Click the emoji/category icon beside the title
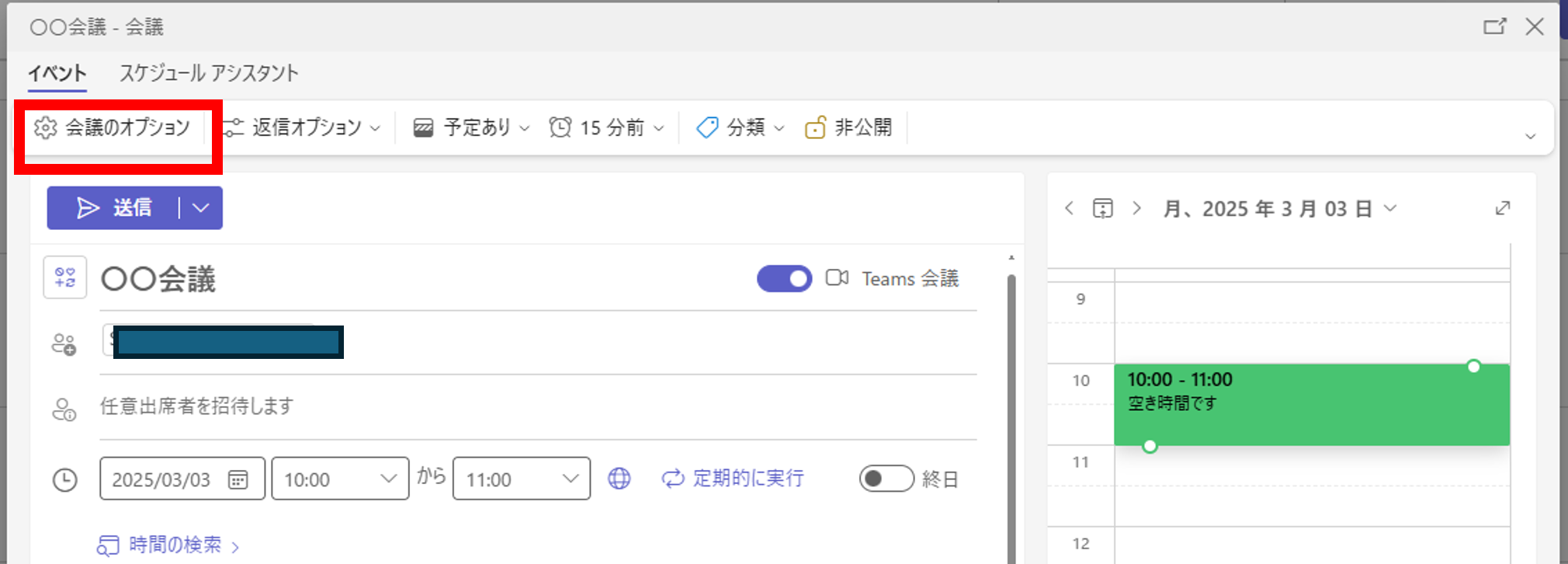Image resolution: width=1568 pixels, height=564 pixels. pyautogui.click(x=65, y=278)
